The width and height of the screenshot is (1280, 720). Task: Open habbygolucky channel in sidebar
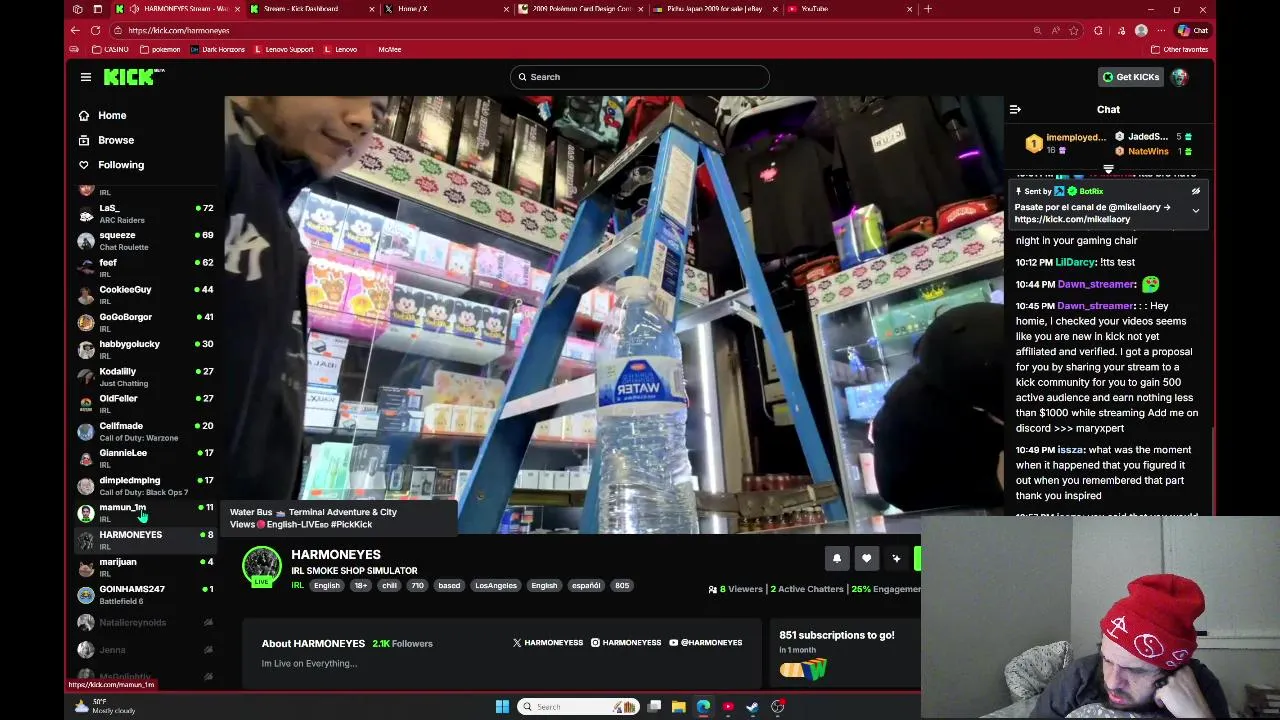(146, 350)
